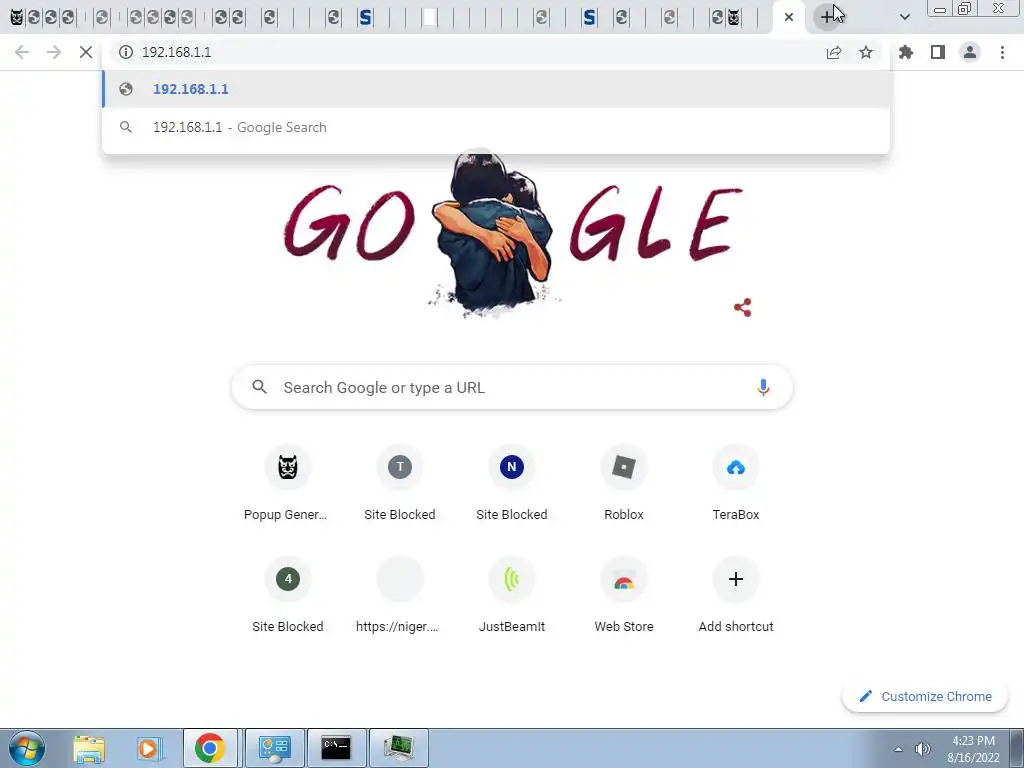This screenshot has width=1024, height=768.
Task: View site information for 192.168.1.1
Action: point(126,52)
